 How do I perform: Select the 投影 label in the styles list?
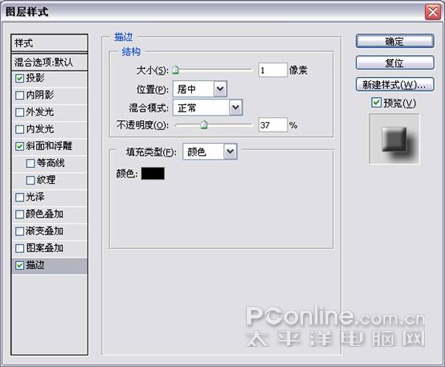coord(35,78)
